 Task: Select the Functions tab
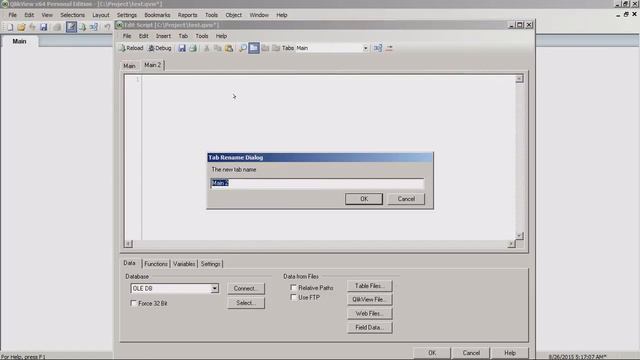[156, 264]
